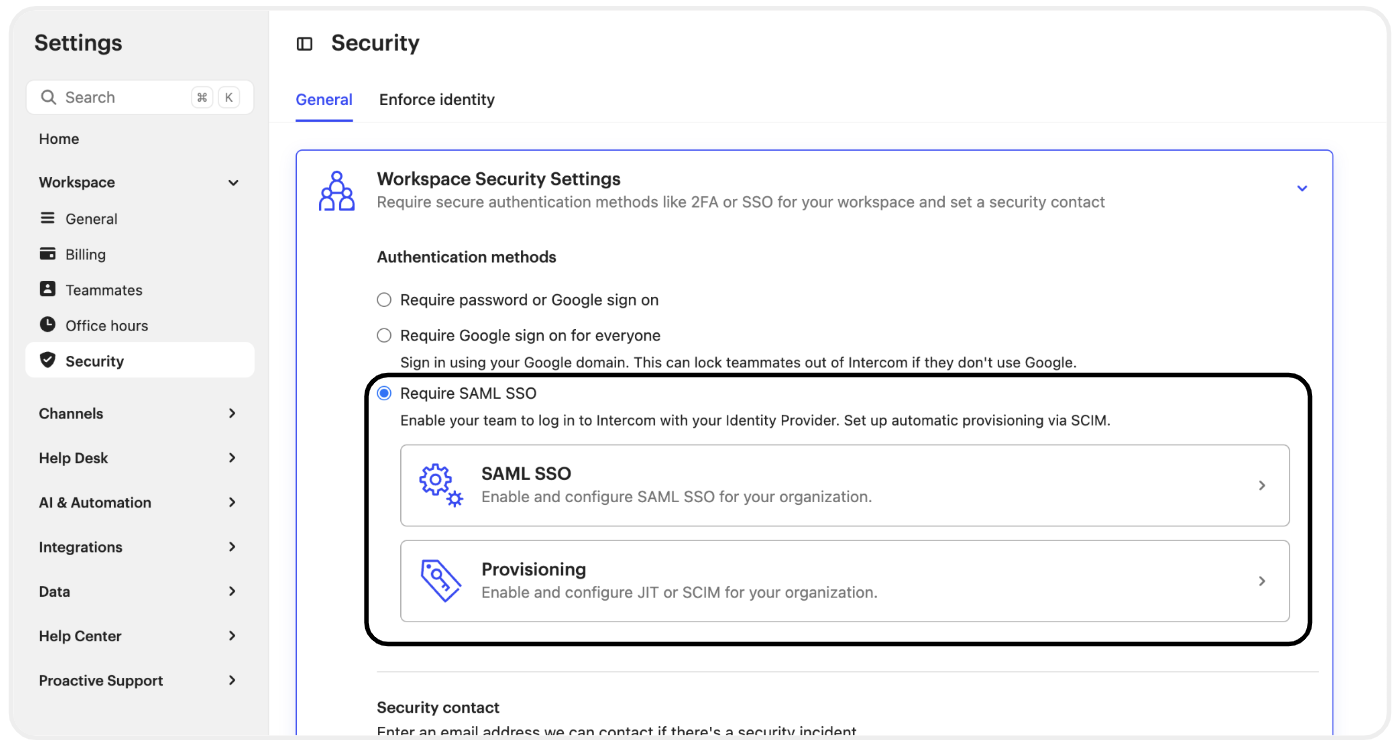Viewport: 1396px width, 748px height.
Task: Toggle sidebar panel icon beside Security title
Action: (305, 44)
